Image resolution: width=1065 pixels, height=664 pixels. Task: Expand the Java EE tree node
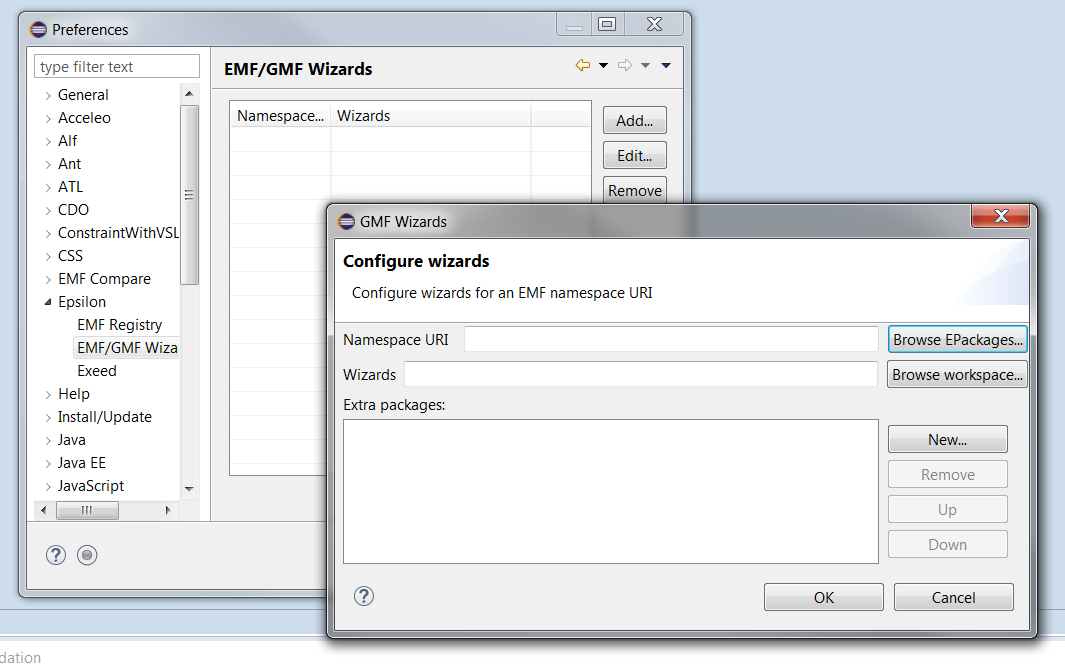(x=48, y=464)
